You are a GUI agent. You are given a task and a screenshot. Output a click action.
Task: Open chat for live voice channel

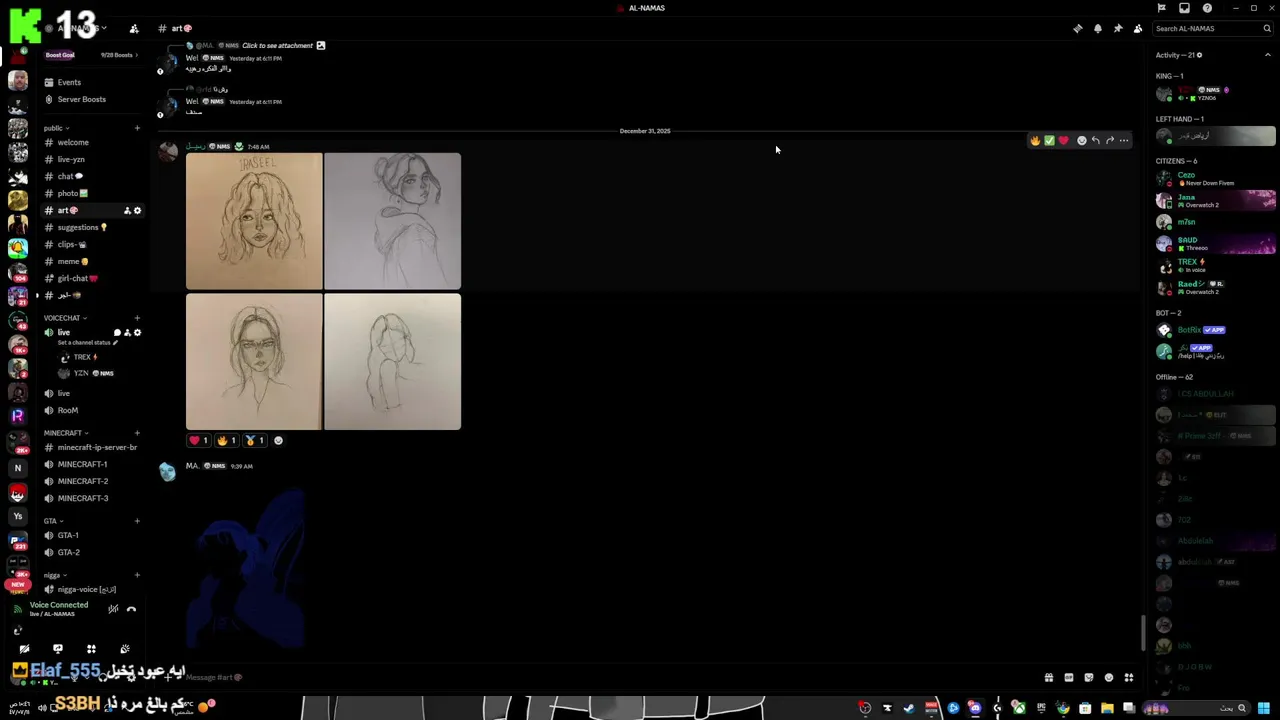pos(117,332)
